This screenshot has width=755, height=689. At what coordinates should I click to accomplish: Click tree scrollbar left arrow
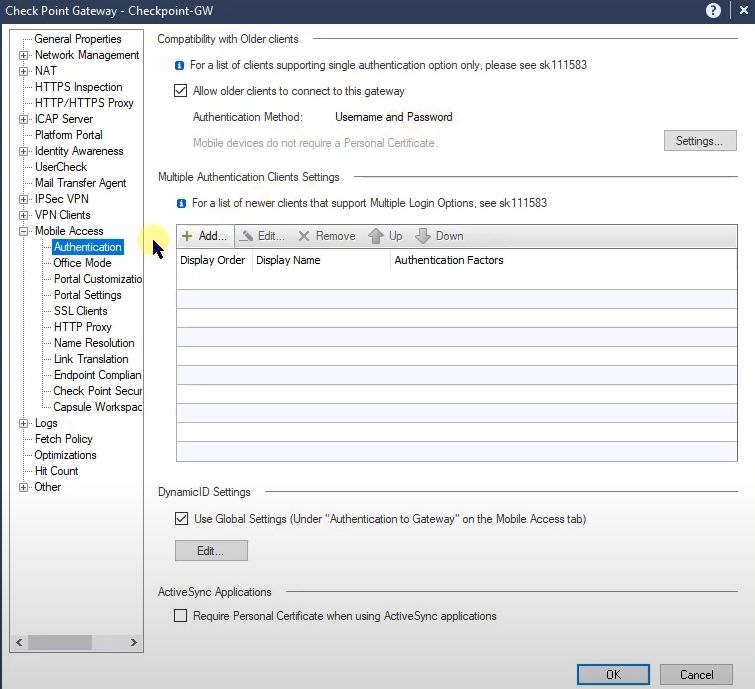(19, 642)
